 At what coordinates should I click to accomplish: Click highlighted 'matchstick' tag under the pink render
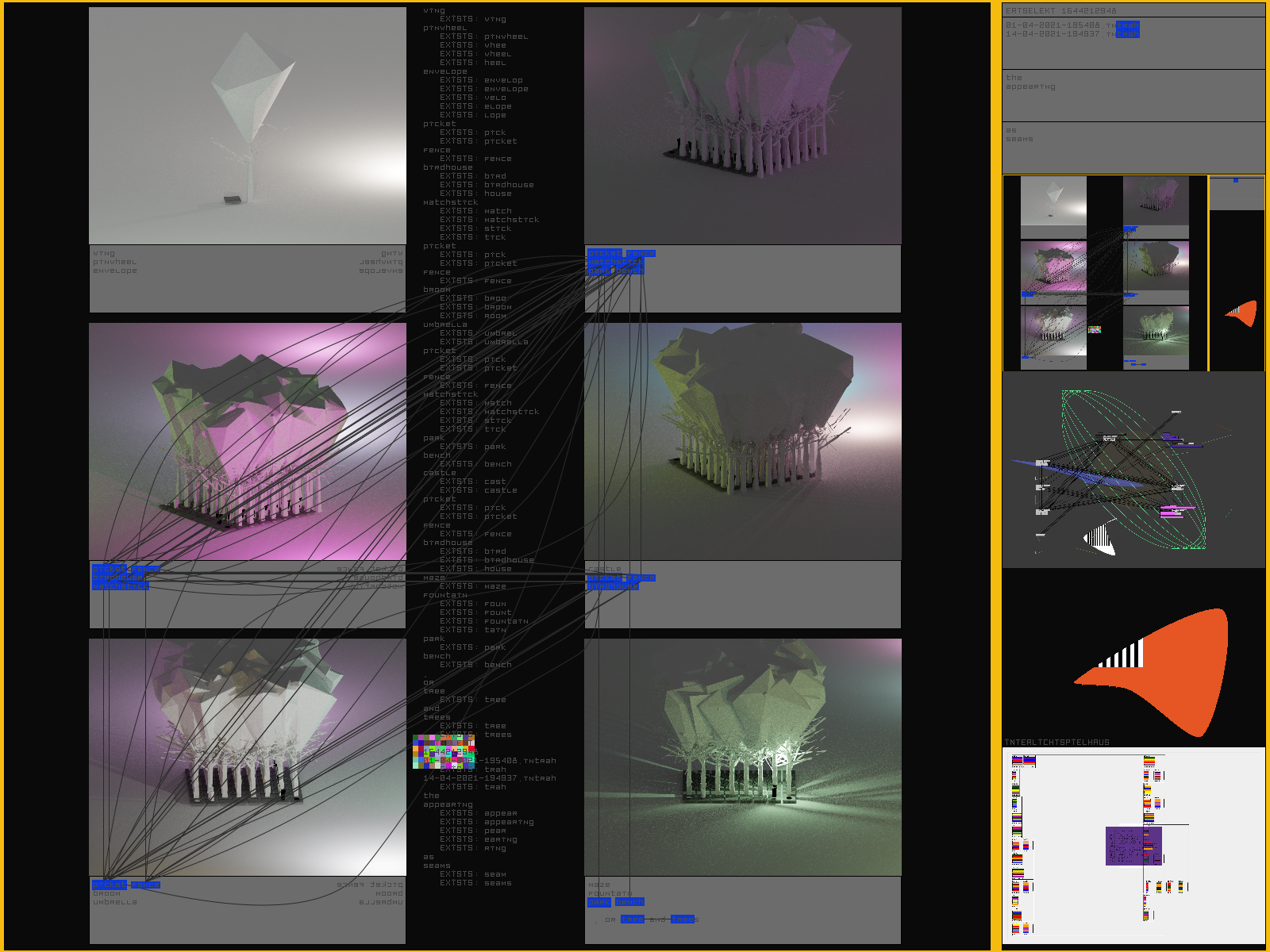tap(120, 586)
